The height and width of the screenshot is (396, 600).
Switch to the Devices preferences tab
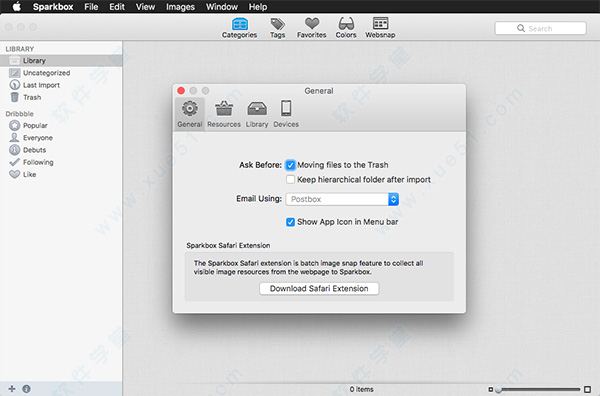click(x=286, y=114)
